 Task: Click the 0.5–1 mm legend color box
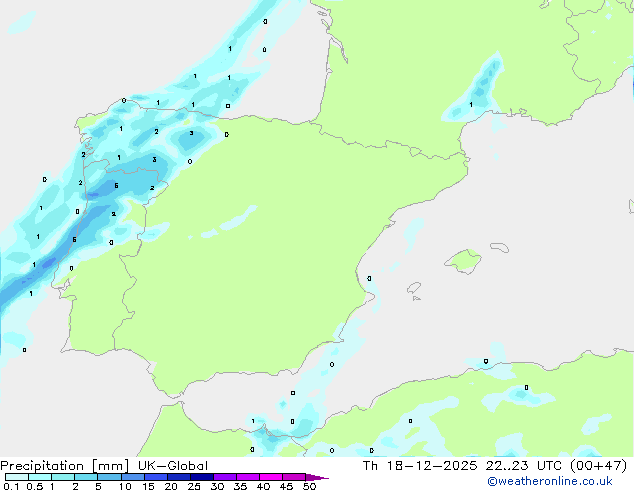point(40,477)
